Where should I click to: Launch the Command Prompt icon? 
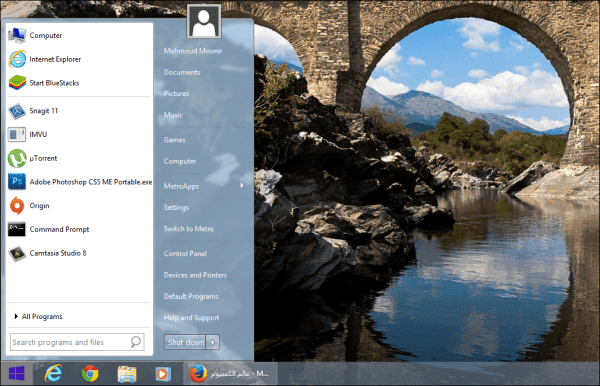pyautogui.click(x=17, y=229)
